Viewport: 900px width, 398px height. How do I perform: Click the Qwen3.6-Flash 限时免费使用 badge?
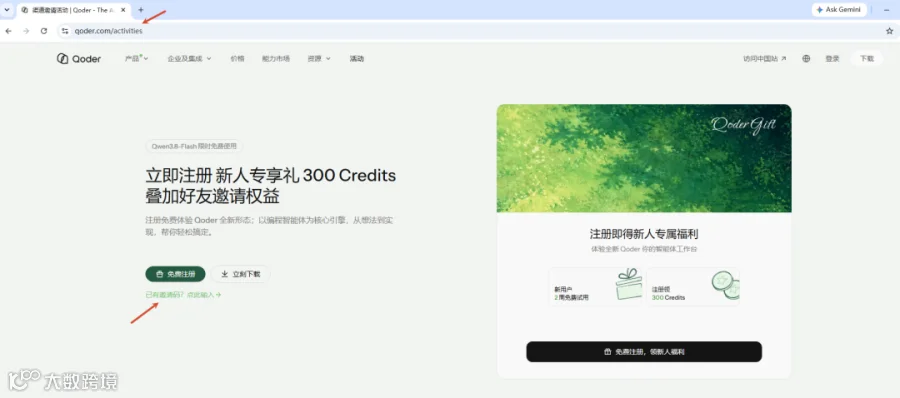(194, 146)
